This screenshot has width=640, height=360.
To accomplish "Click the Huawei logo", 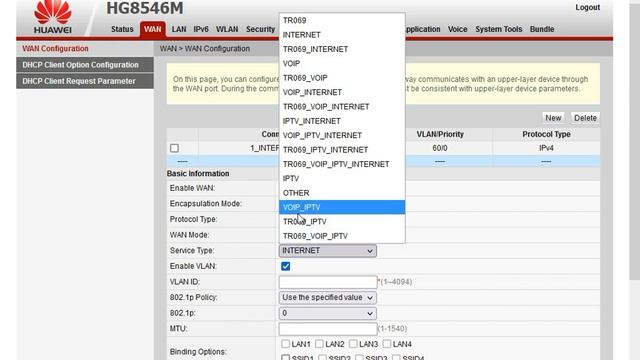I will coord(53,17).
